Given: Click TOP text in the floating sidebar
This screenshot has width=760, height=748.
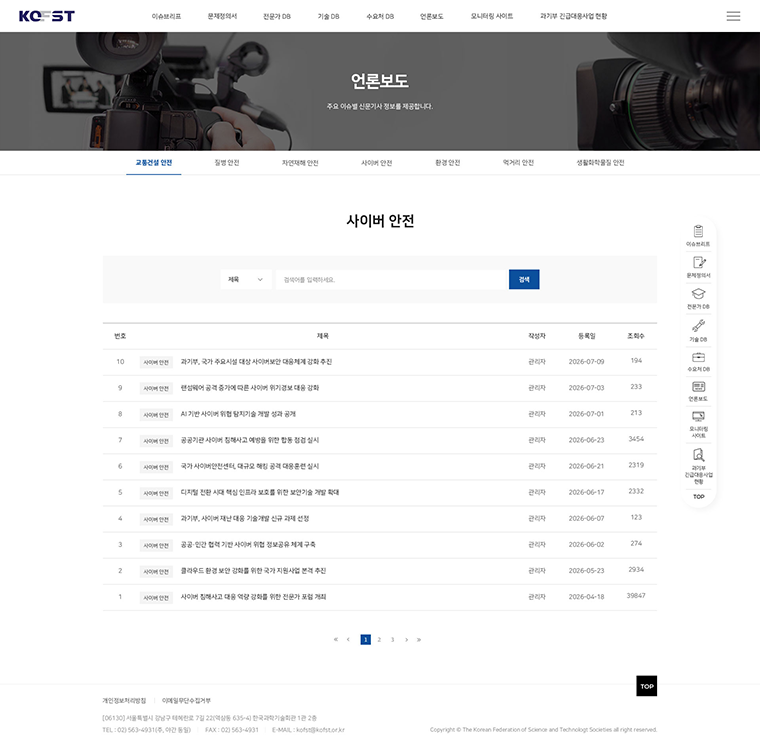Looking at the screenshot, I should 698,496.
